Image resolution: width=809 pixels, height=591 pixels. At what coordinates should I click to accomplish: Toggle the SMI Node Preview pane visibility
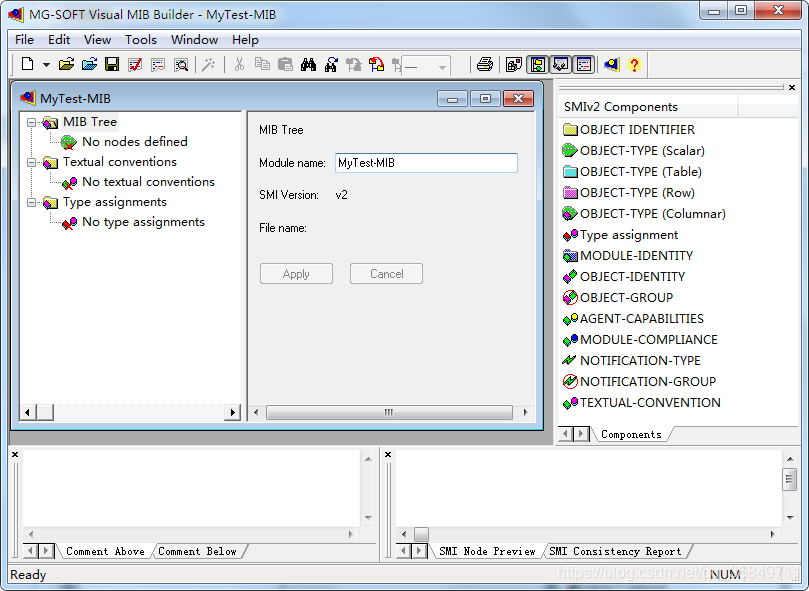[x=583, y=64]
